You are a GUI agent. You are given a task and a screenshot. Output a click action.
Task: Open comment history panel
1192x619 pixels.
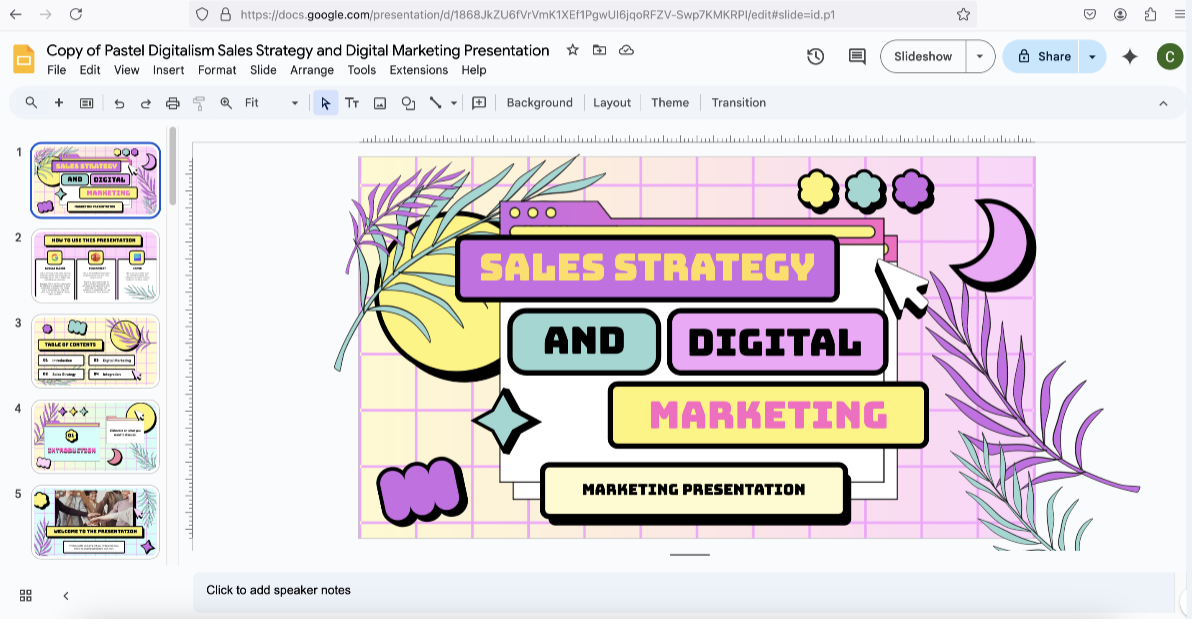point(857,56)
